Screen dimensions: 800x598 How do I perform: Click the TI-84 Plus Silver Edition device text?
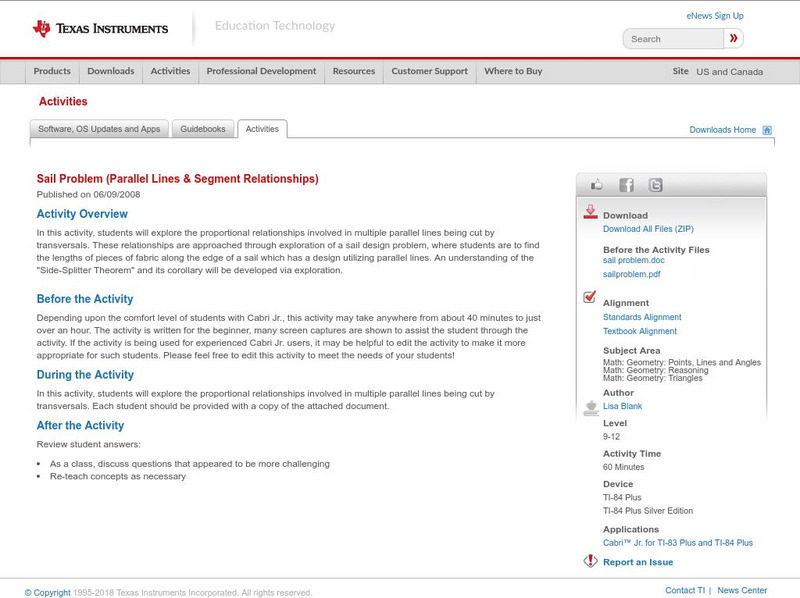pyautogui.click(x=648, y=511)
